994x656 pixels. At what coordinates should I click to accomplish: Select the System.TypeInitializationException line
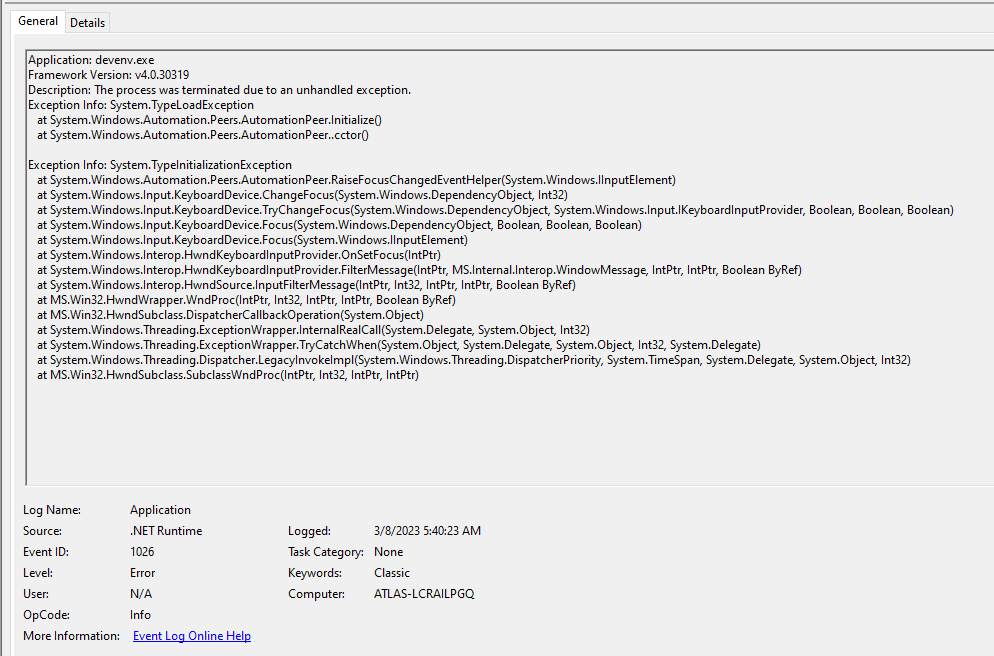pos(160,164)
